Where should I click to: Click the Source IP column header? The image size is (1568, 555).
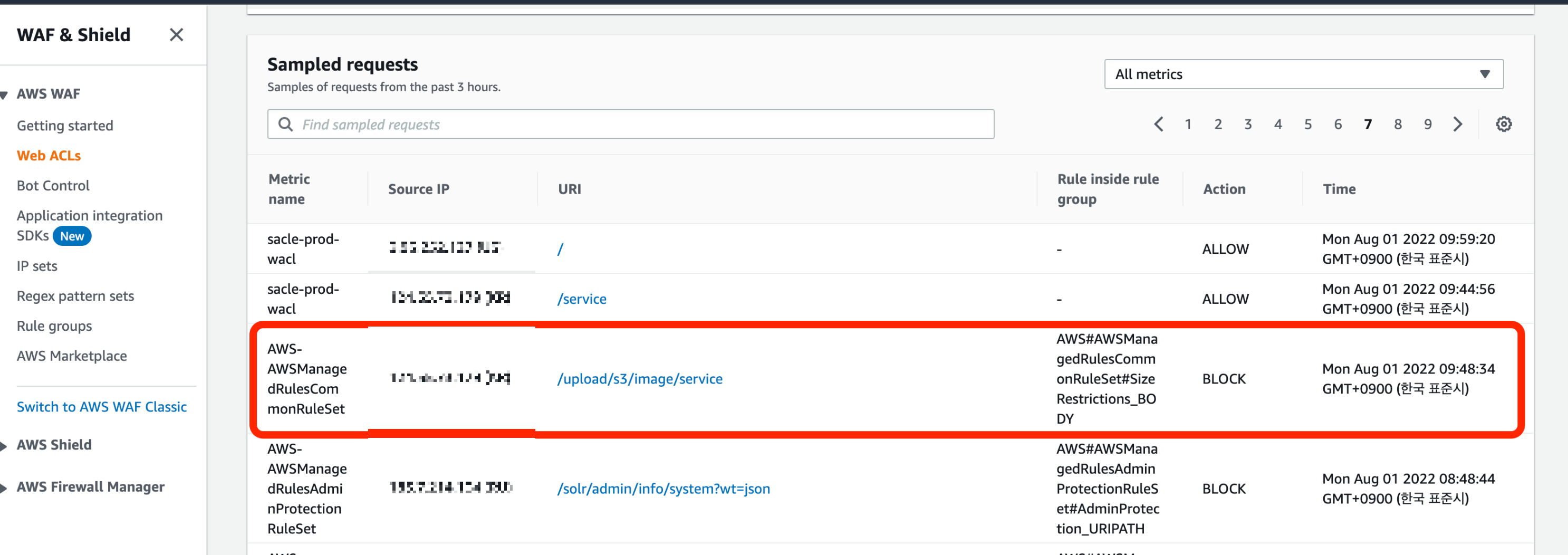tap(419, 189)
